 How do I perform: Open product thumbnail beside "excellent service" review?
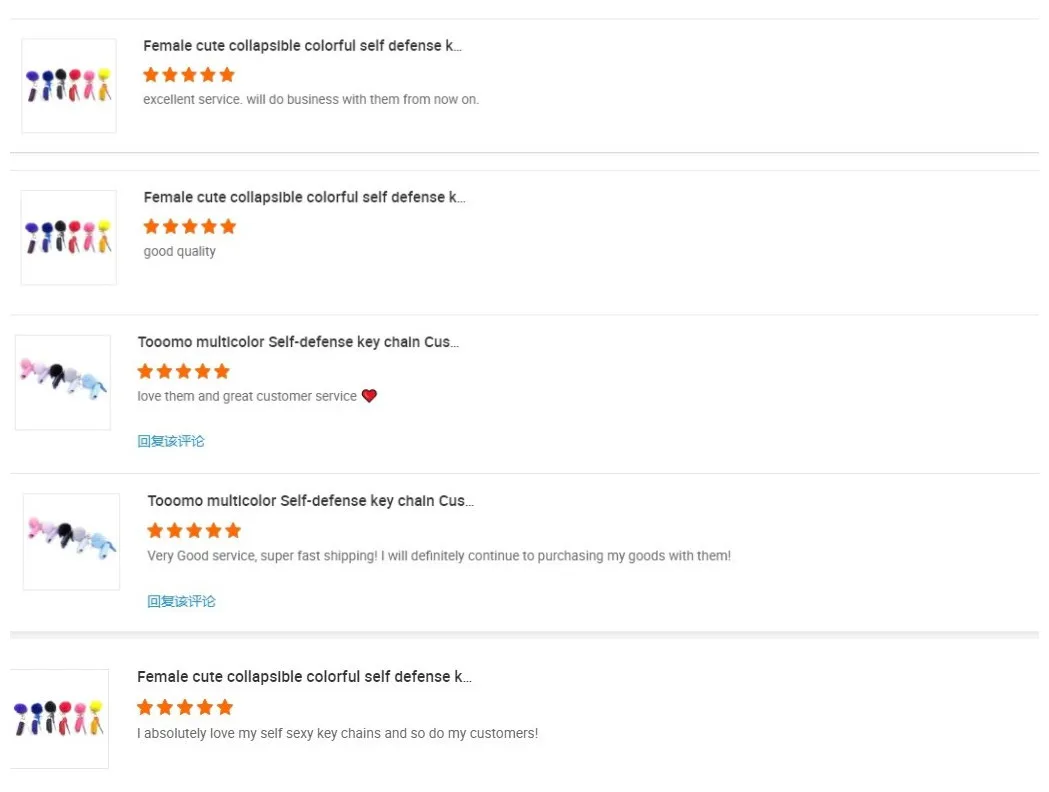(69, 86)
